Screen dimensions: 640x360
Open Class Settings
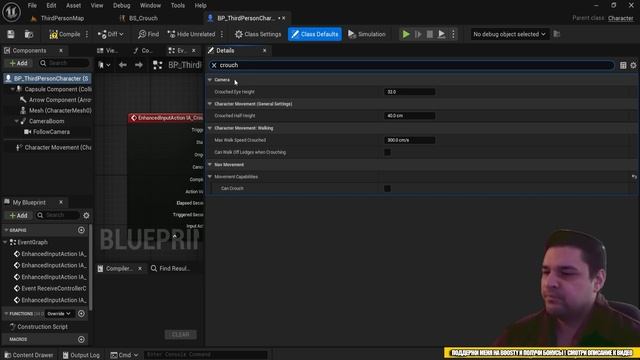[x=258, y=34]
